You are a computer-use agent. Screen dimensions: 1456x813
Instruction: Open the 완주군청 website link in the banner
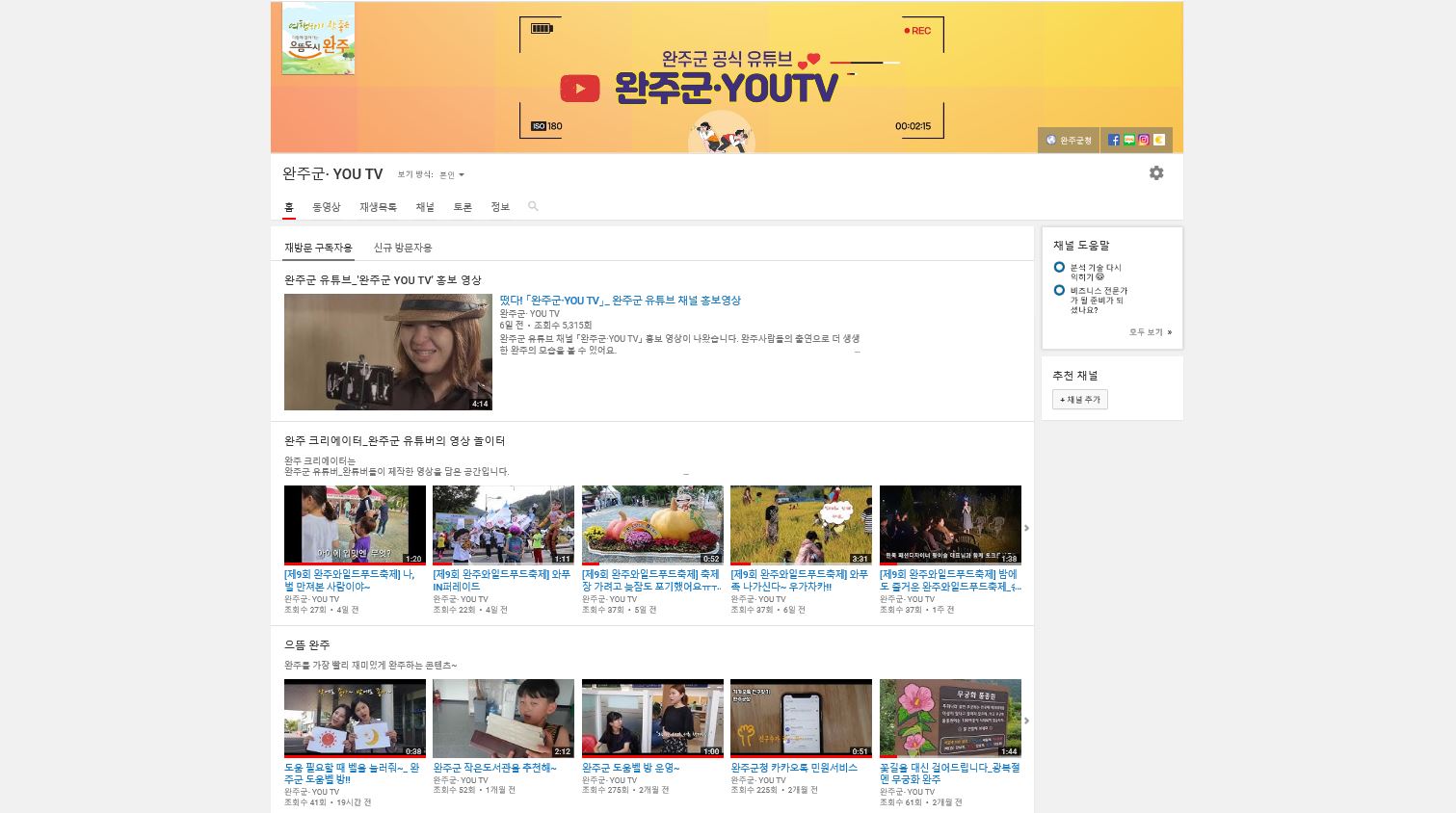tap(1069, 140)
